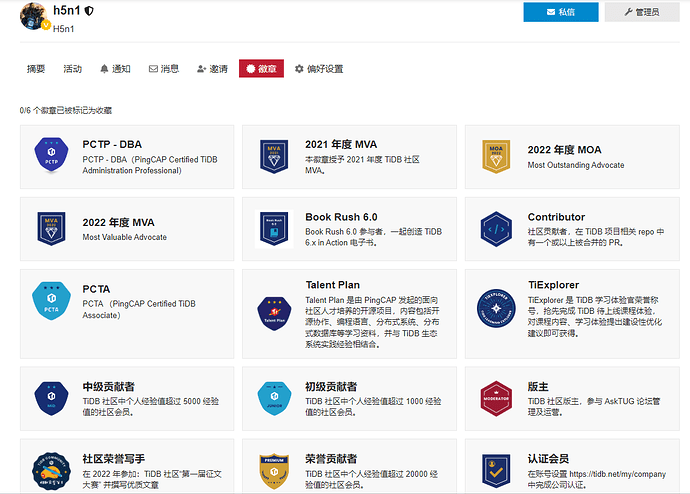Open the 摘要 tab
690x494 pixels.
[x=36, y=69]
